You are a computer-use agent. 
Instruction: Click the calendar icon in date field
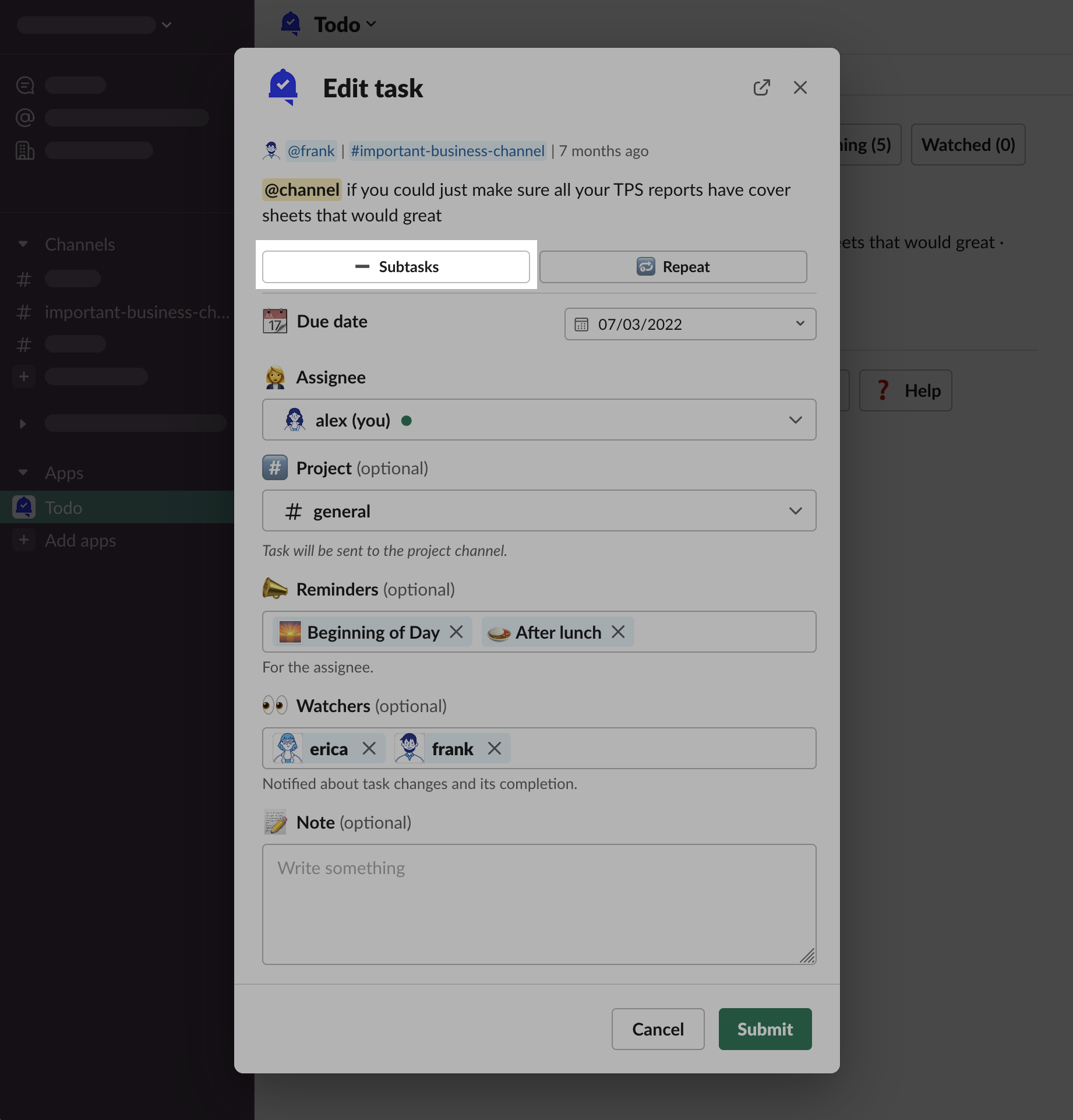coord(581,325)
